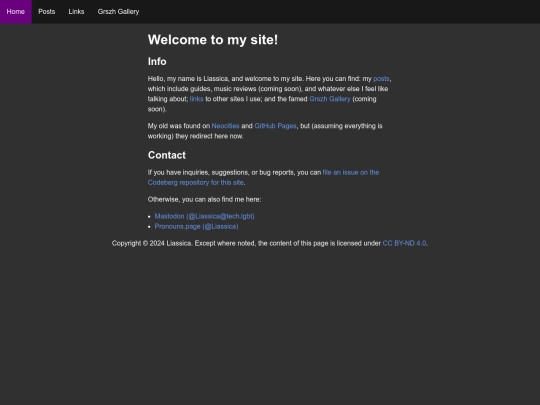The width and height of the screenshot is (540, 405).
Task: Visit the Neocities link
Action: click(225, 126)
